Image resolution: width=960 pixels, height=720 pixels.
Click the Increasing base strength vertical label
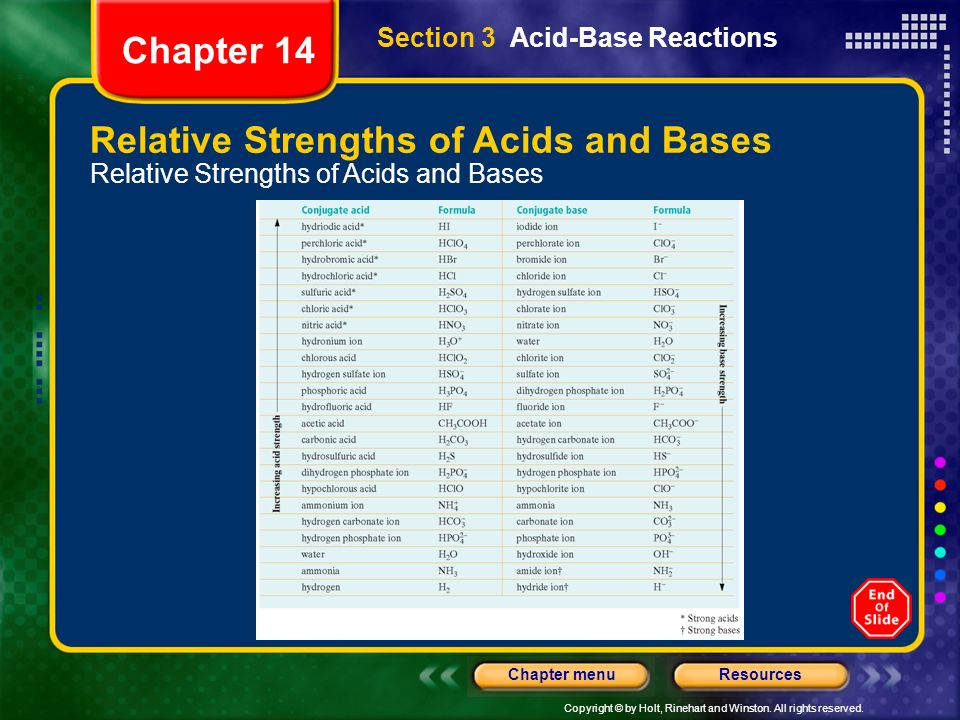pyautogui.click(x=722, y=354)
